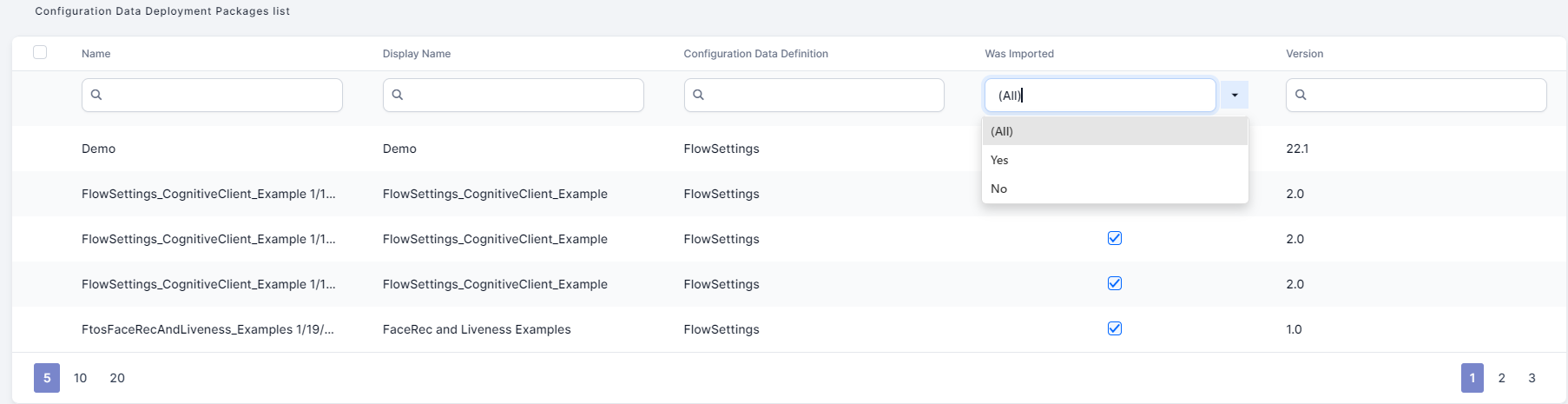
Task: Go to page 2
Action: point(1501,378)
